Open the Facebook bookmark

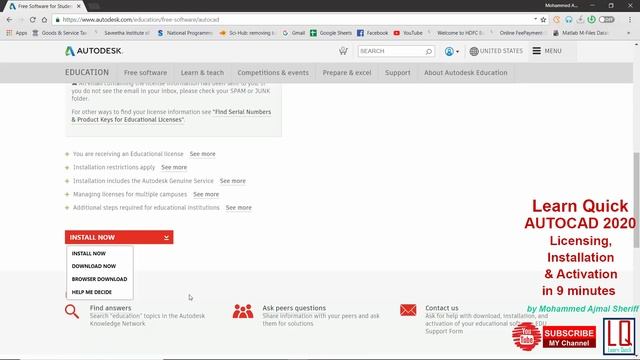point(372,33)
